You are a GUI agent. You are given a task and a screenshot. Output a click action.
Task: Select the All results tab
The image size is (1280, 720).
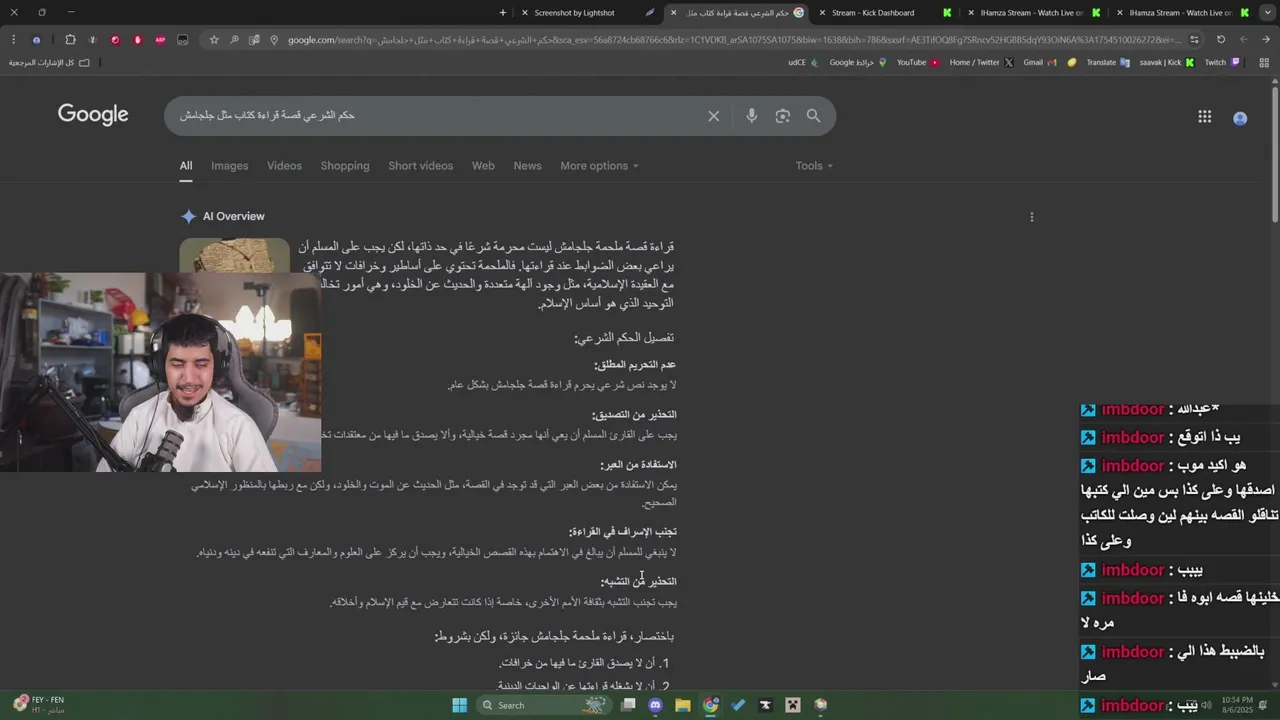pos(186,166)
